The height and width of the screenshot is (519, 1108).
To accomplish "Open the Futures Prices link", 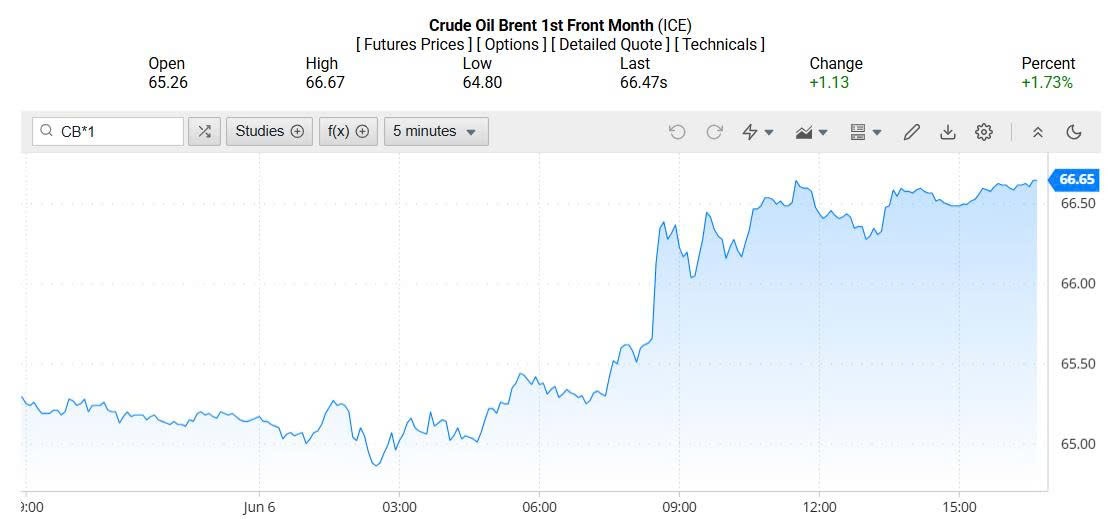I will (414, 44).
